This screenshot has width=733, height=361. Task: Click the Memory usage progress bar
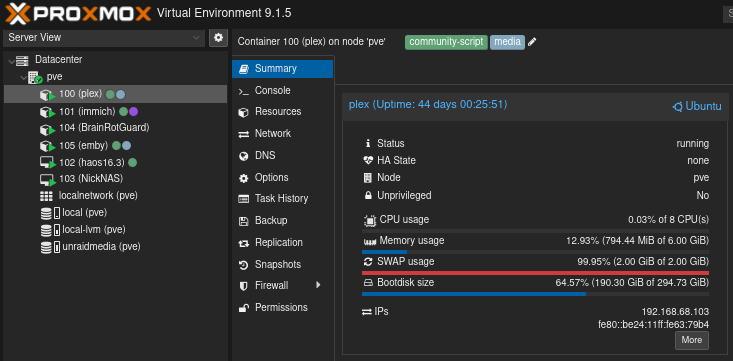(x=535, y=252)
